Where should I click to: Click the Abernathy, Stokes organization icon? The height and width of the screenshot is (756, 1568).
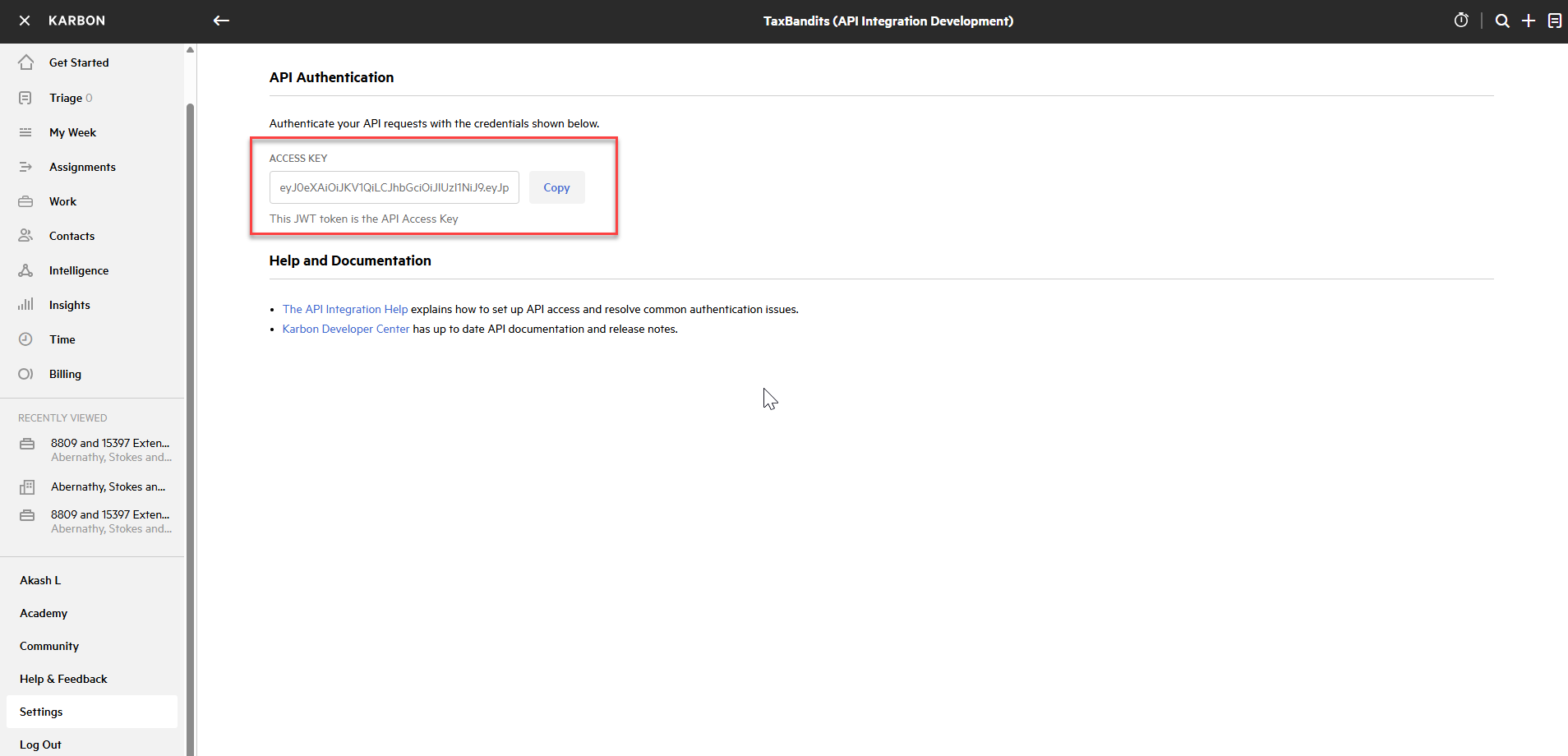27,487
